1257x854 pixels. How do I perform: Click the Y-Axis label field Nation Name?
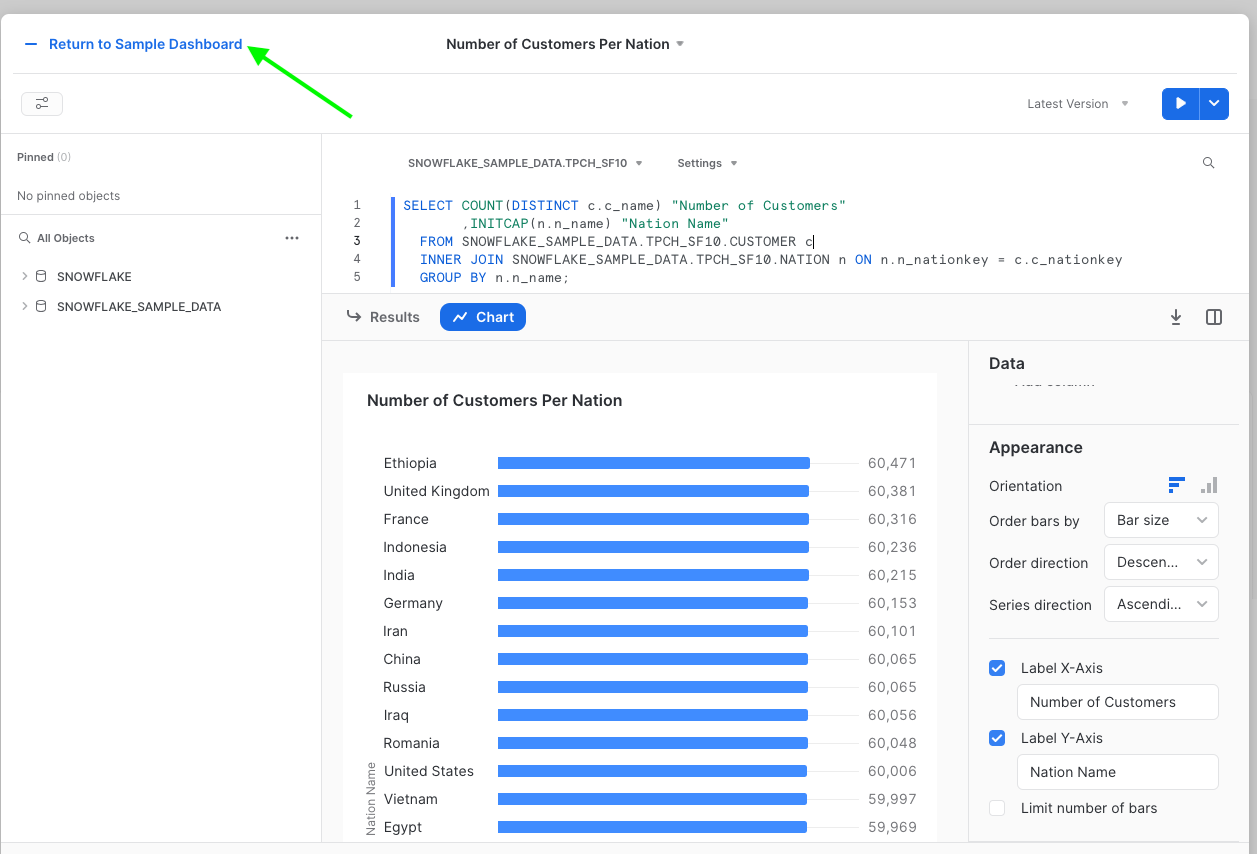[x=1118, y=772]
